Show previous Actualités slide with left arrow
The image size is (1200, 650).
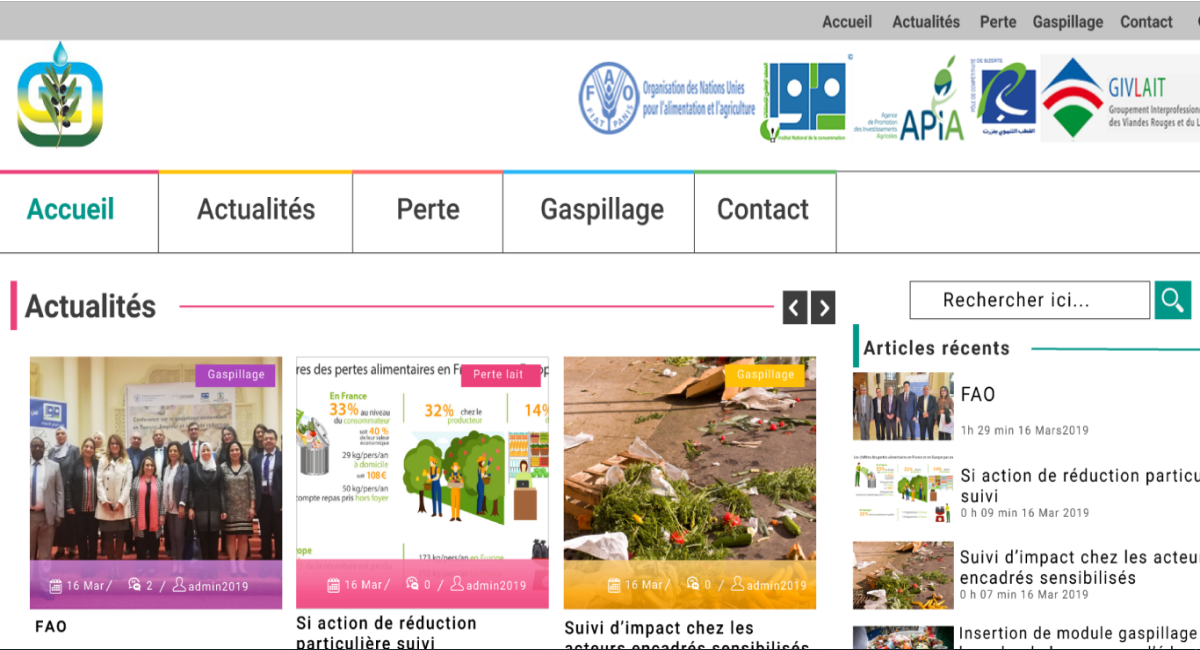coord(795,308)
